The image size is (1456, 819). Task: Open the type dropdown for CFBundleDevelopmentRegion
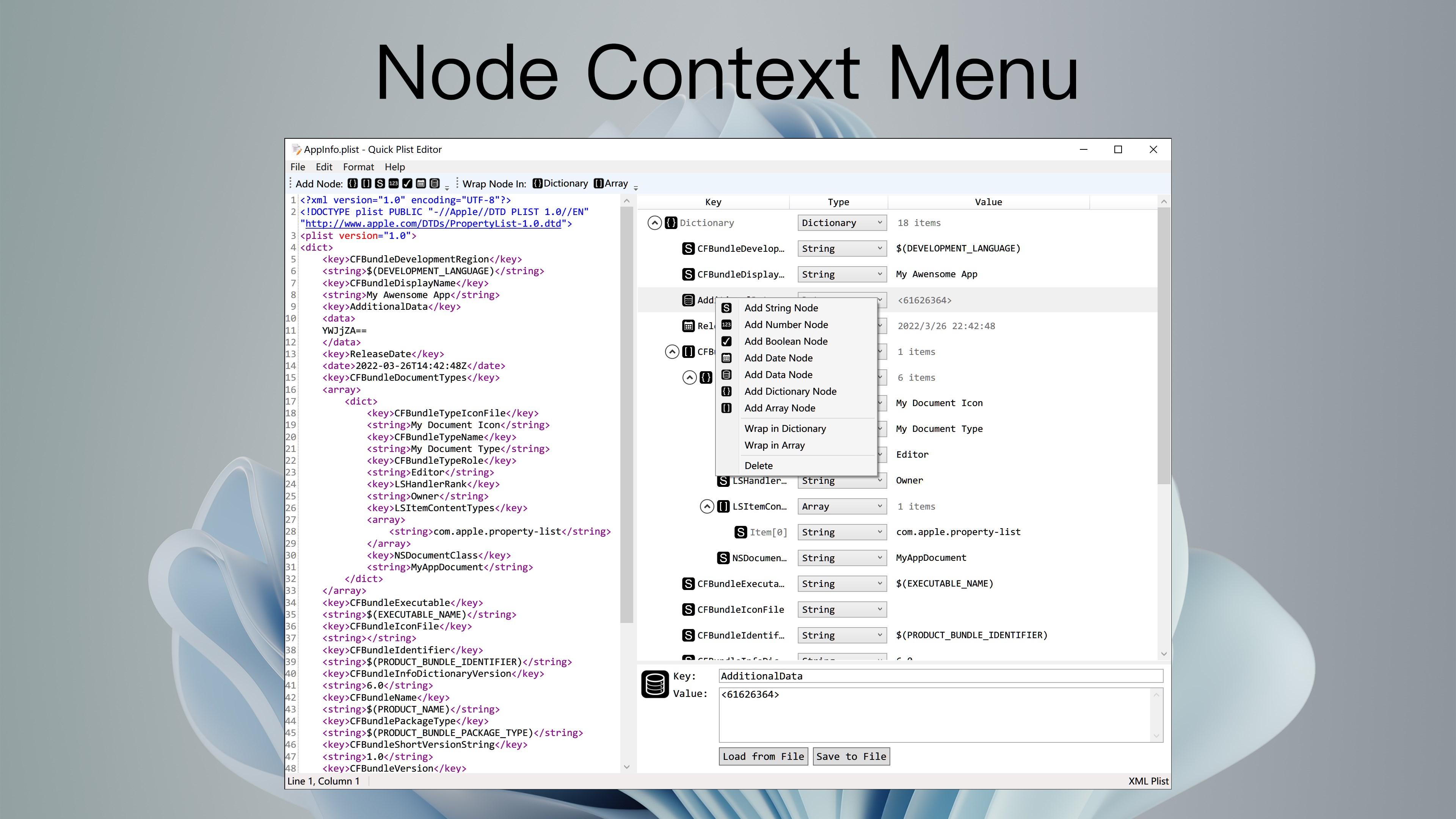[x=842, y=249]
